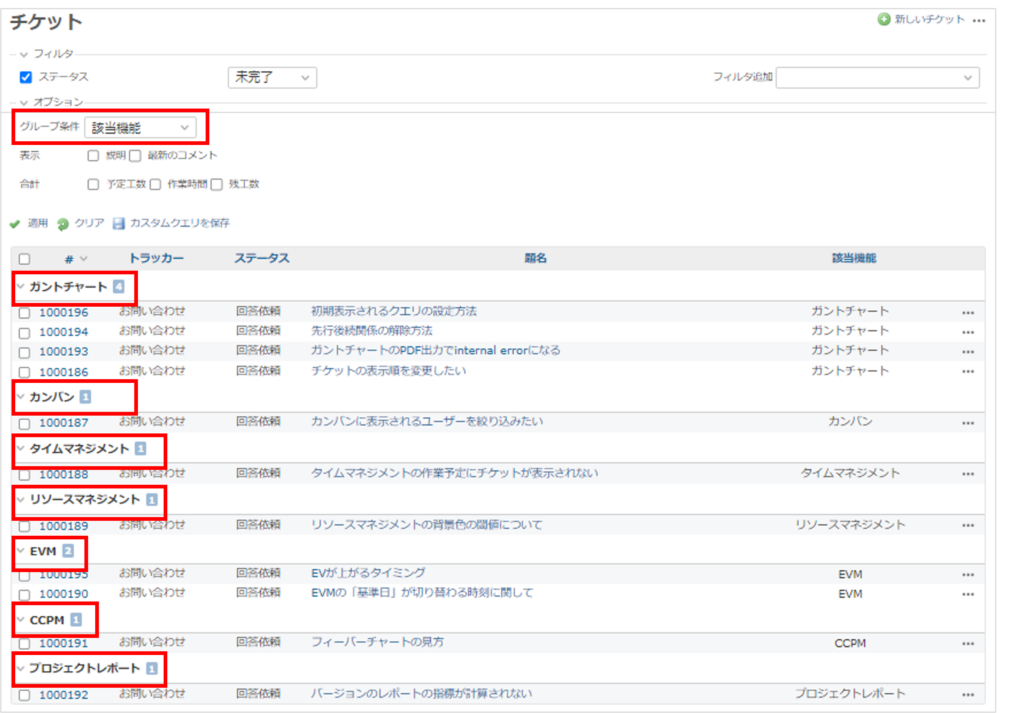Open the 未完了 status dropdown

[272, 77]
